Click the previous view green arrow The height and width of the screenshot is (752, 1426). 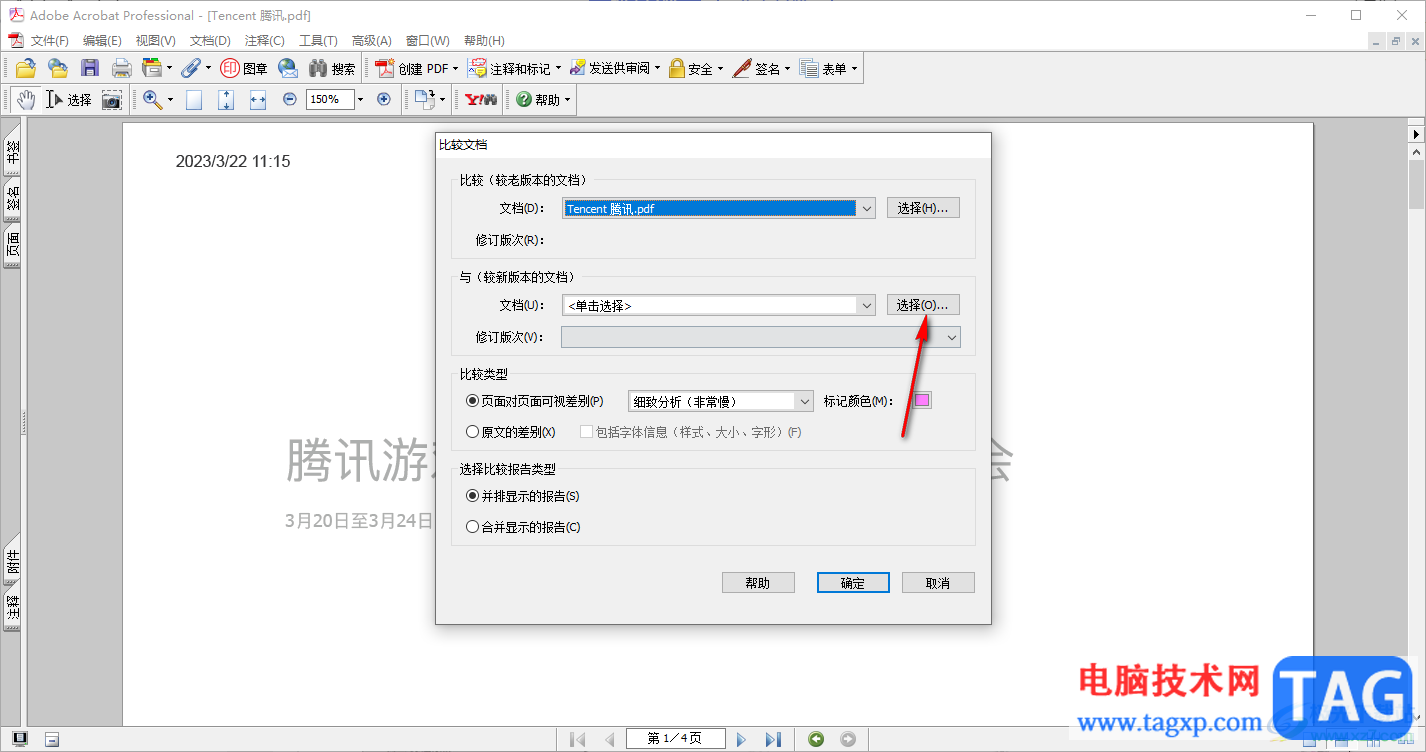816,739
